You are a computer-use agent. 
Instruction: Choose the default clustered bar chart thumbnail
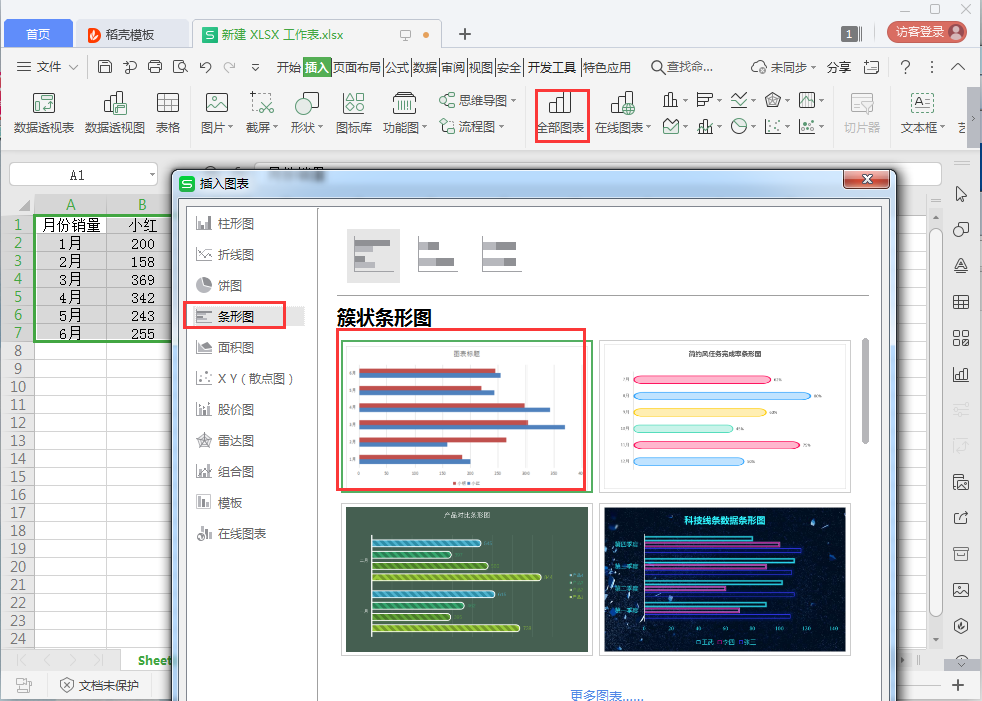tap(467, 417)
